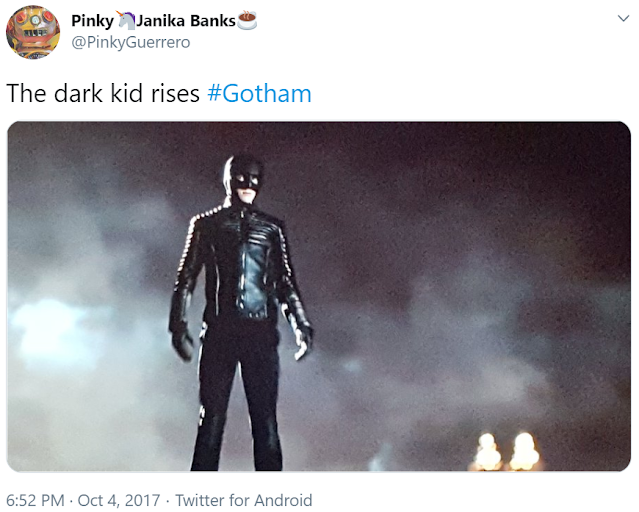Click the word "rises" in tweet text
Viewport: 639px width, 512px height.
click(x=175, y=94)
